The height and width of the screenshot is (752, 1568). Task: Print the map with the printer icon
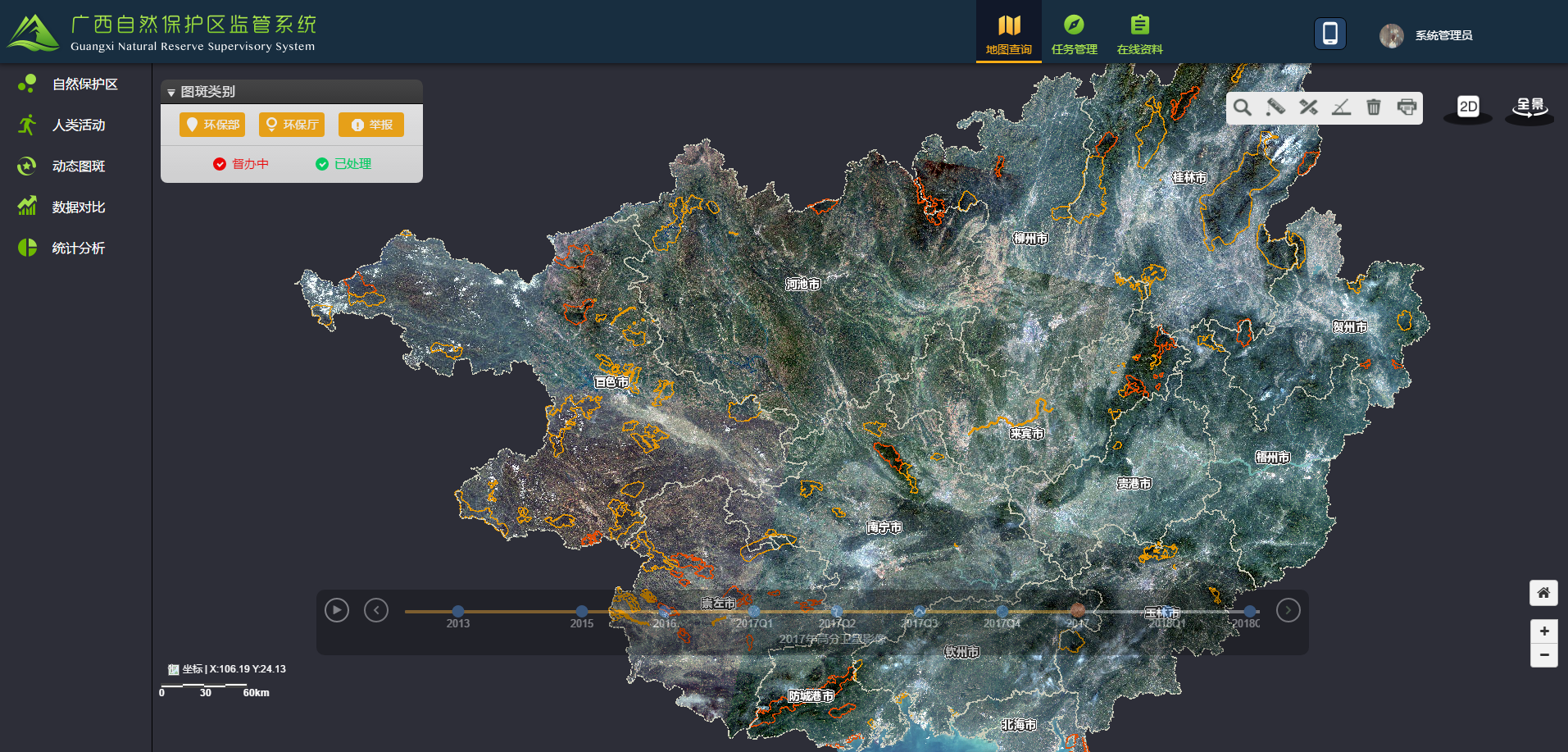coord(1407,107)
